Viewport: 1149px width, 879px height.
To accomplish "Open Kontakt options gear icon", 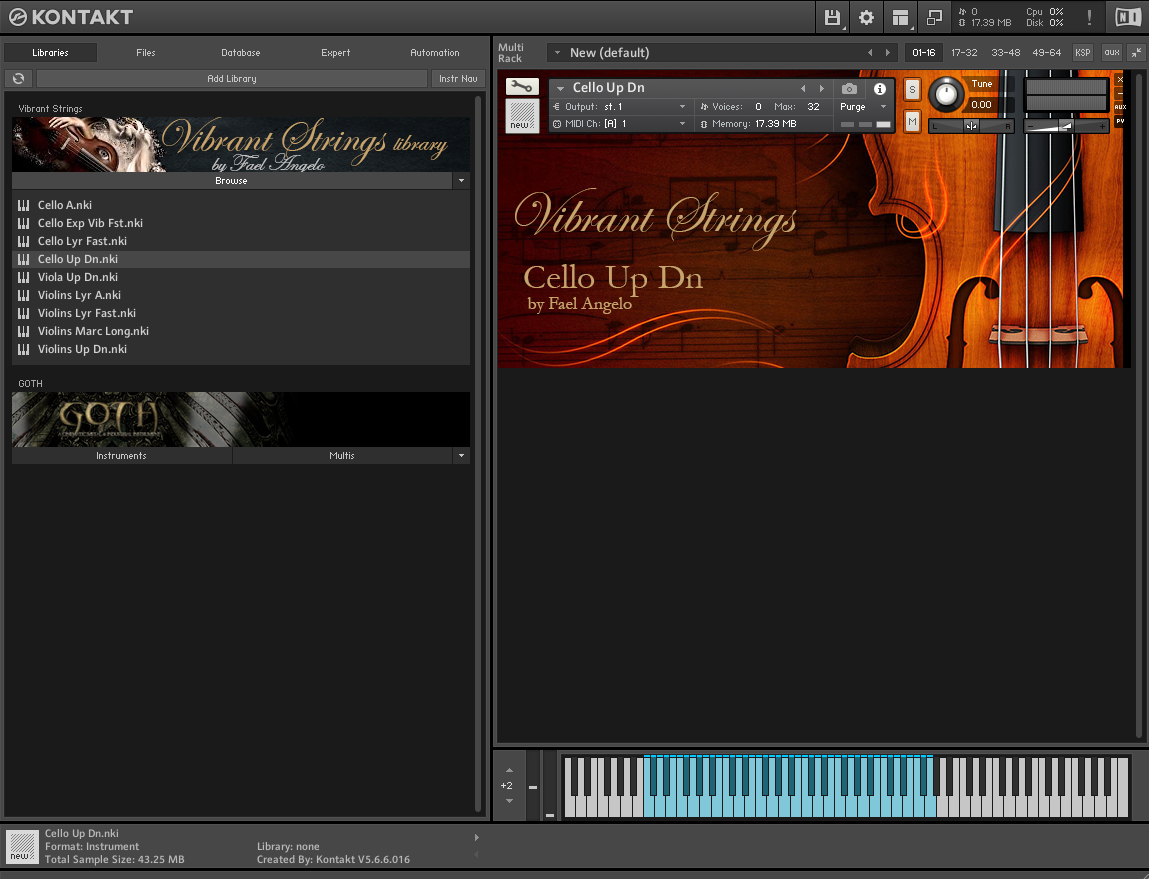I will point(866,18).
